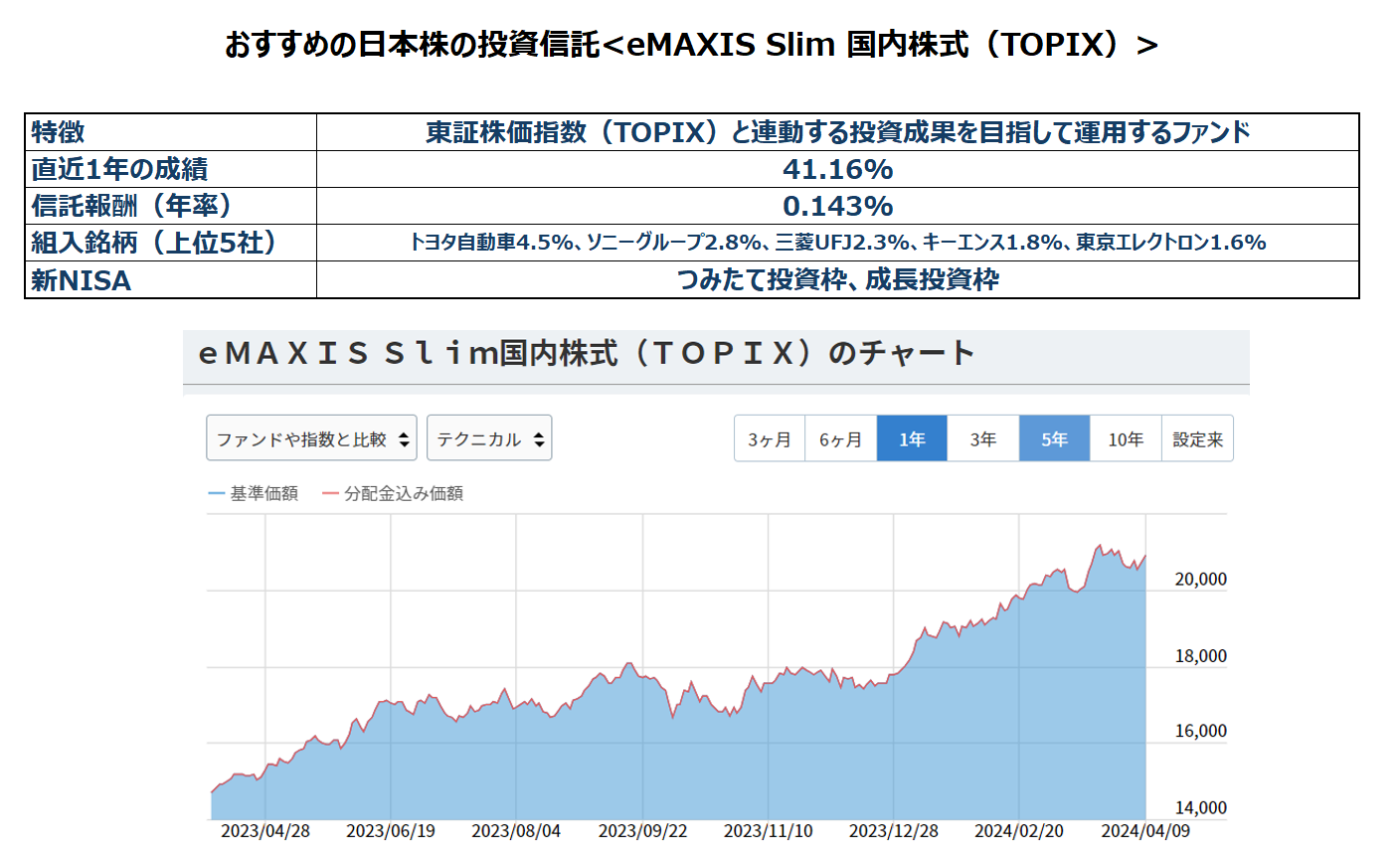This screenshot has height=858, width=1400.
Task: Select the 3年 period tab
Action: (983, 438)
